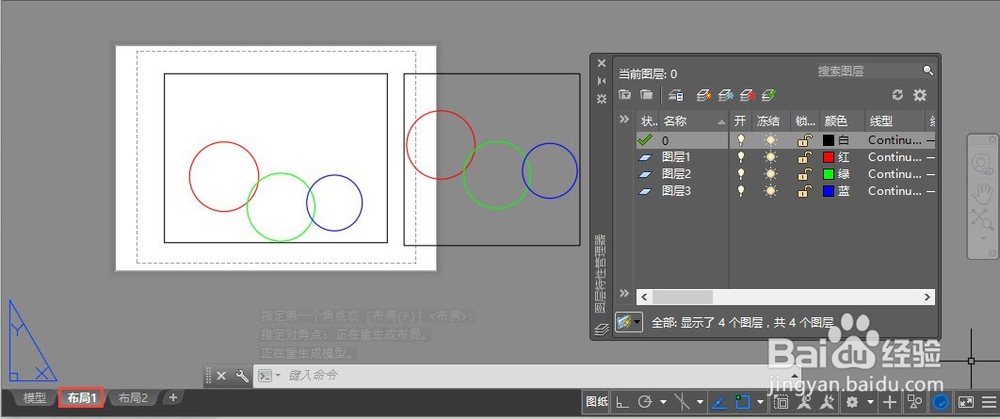Lock layer 0 with padlock icon
This screenshot has width=1000, height=419.
coord(805,140)
